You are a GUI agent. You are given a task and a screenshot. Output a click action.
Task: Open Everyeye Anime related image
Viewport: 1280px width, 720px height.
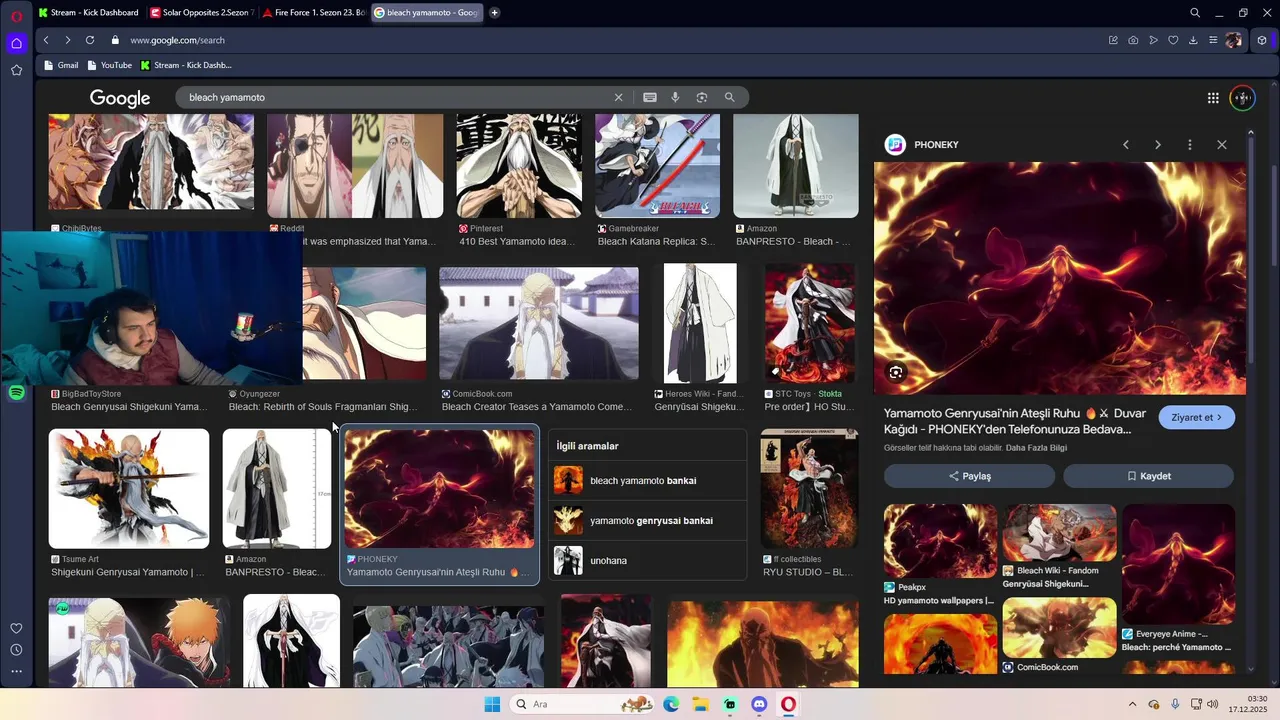pos(1178,564)
